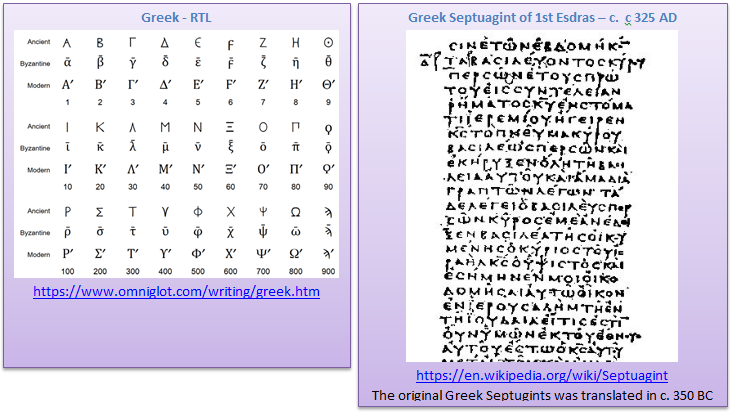Viewport: 731px width, 412px height.
Task: Click the Ancient label beside letter Α
Action: coord(39,42)
